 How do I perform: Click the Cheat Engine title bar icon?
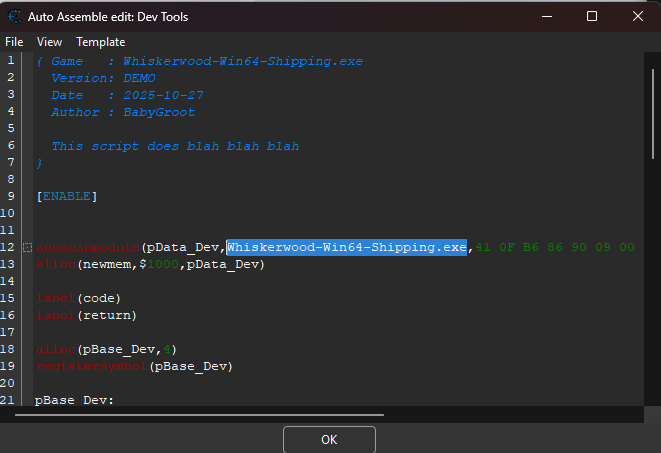click(14, 16)
